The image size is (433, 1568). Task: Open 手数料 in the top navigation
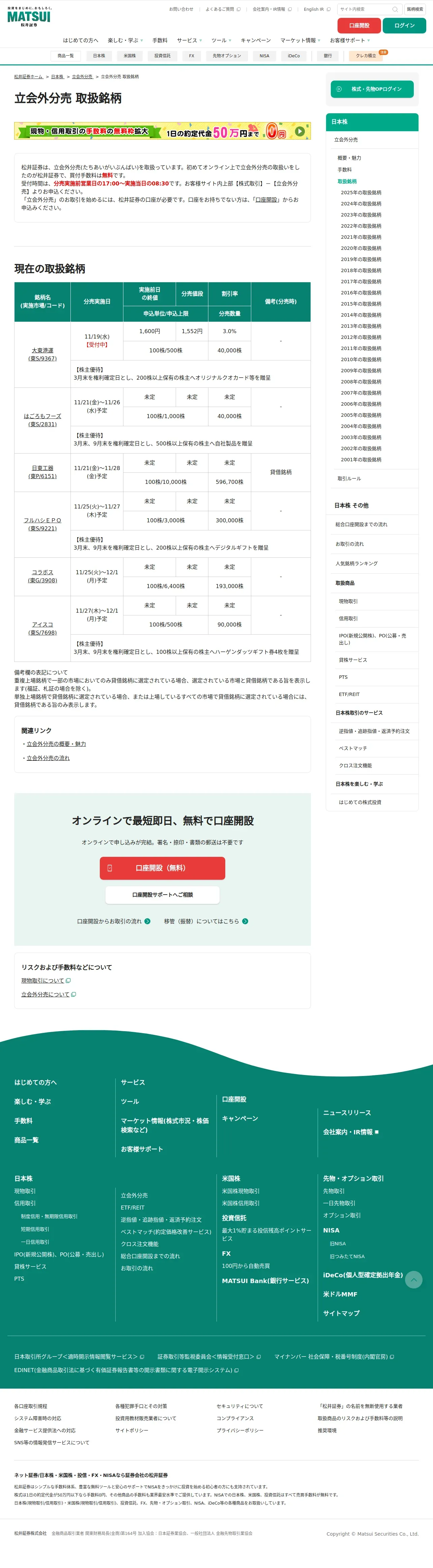point(160,41)
